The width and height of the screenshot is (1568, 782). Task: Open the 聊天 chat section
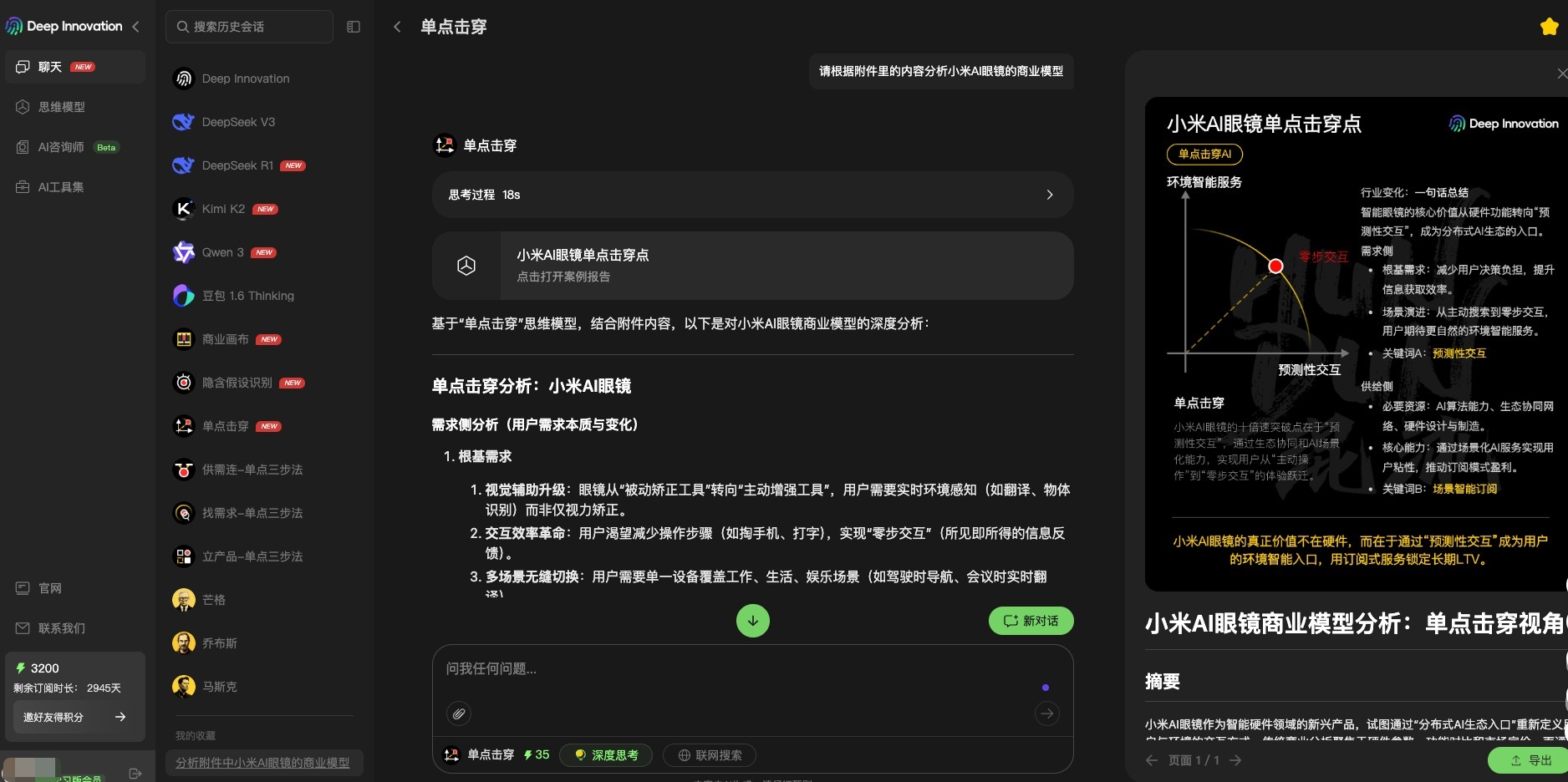point(75,67)
